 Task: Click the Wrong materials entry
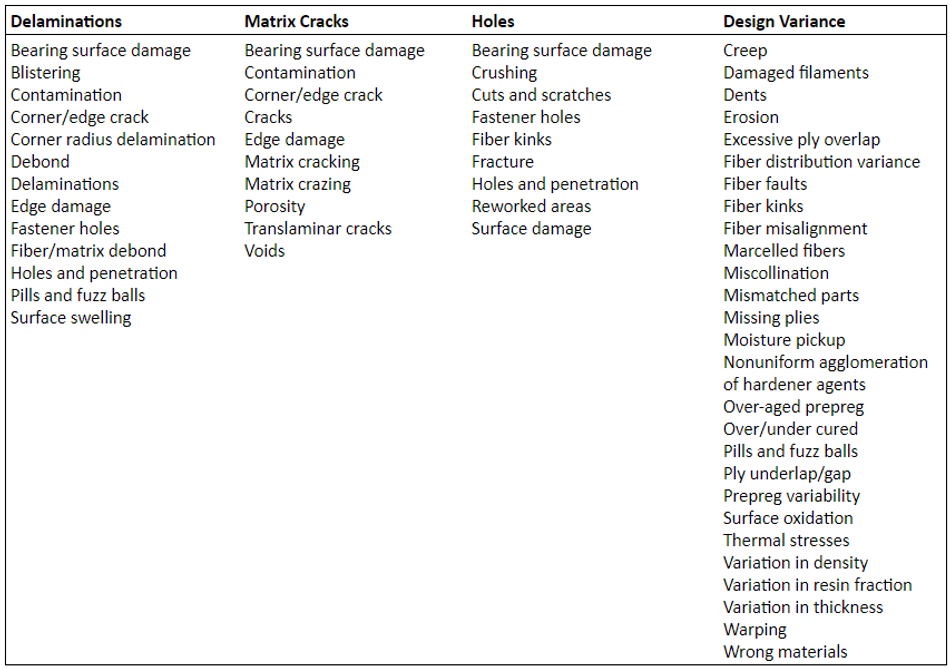click(785, 652)
